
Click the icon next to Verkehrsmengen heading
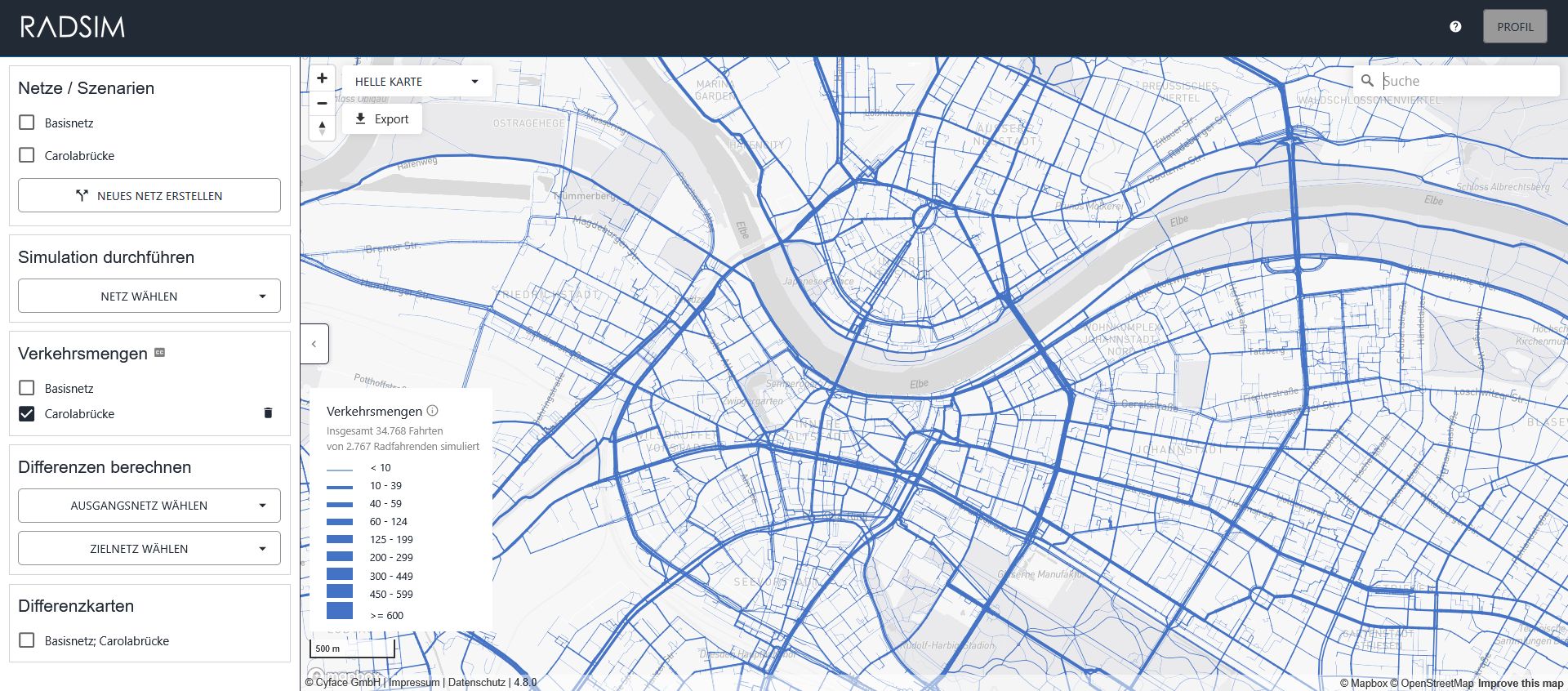tap(160, 353)
